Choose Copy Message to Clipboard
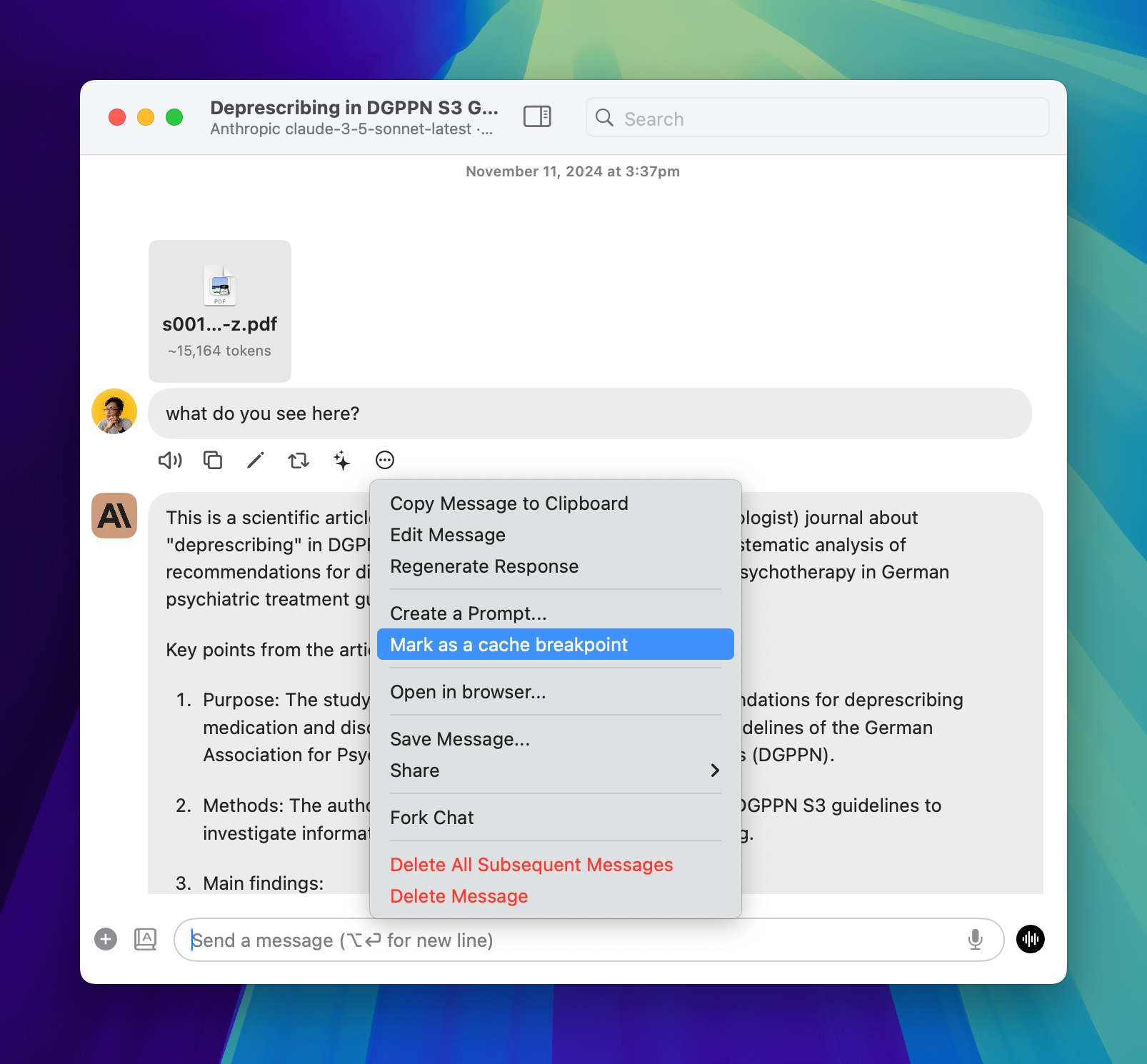The height and width of the screenshot is (1064, 1147). tap(509, 503)
